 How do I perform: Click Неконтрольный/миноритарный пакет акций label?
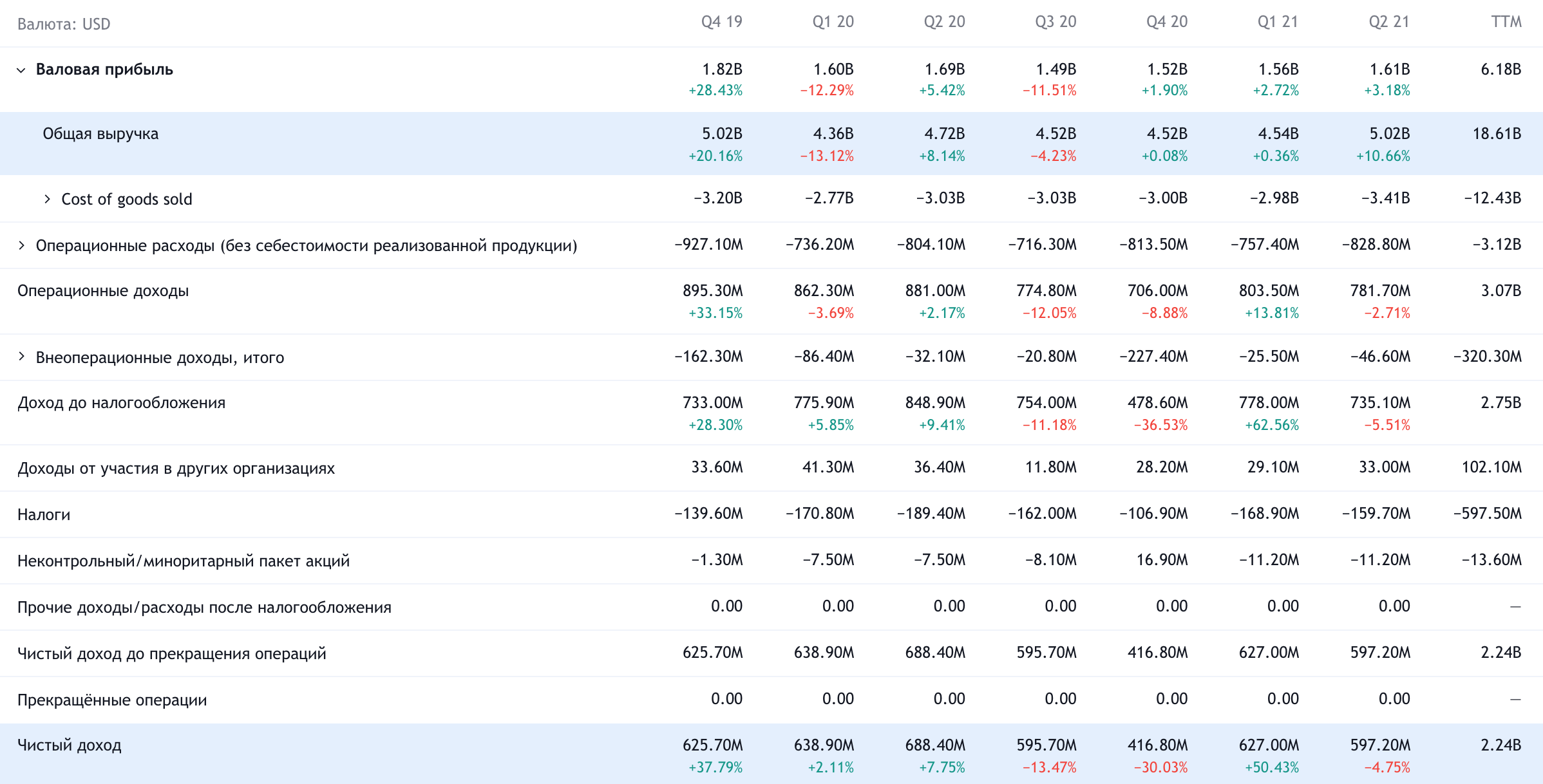tap(184, 561)
